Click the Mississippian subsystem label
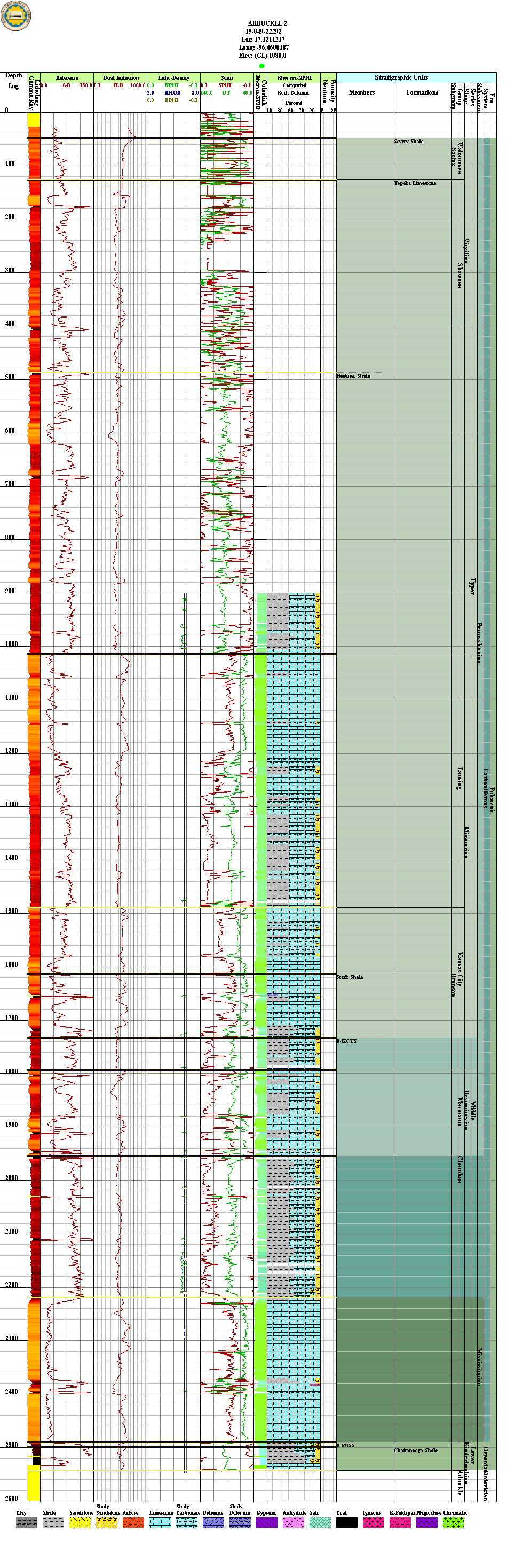This screenshot has width=523, height=1568. point(479,1367)
